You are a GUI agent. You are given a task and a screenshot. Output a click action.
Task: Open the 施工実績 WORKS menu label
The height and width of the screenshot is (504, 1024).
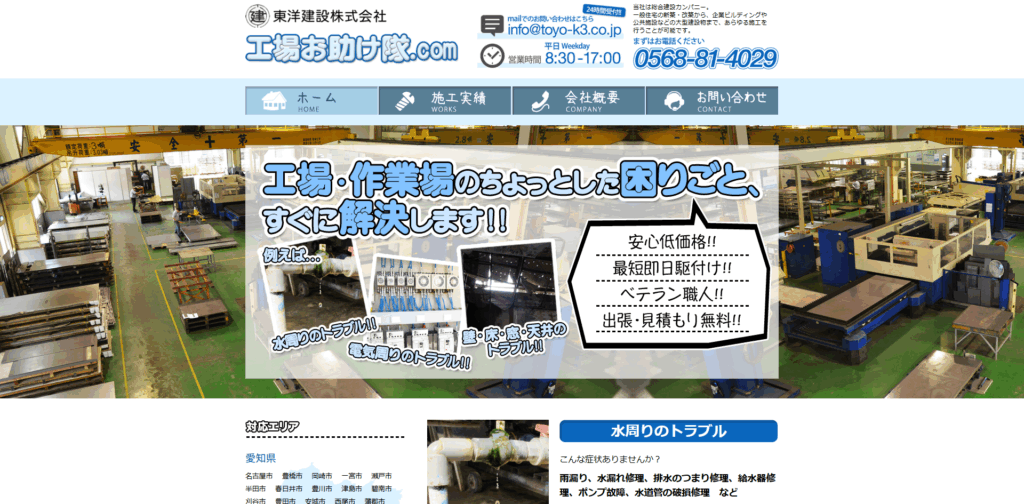458,100
